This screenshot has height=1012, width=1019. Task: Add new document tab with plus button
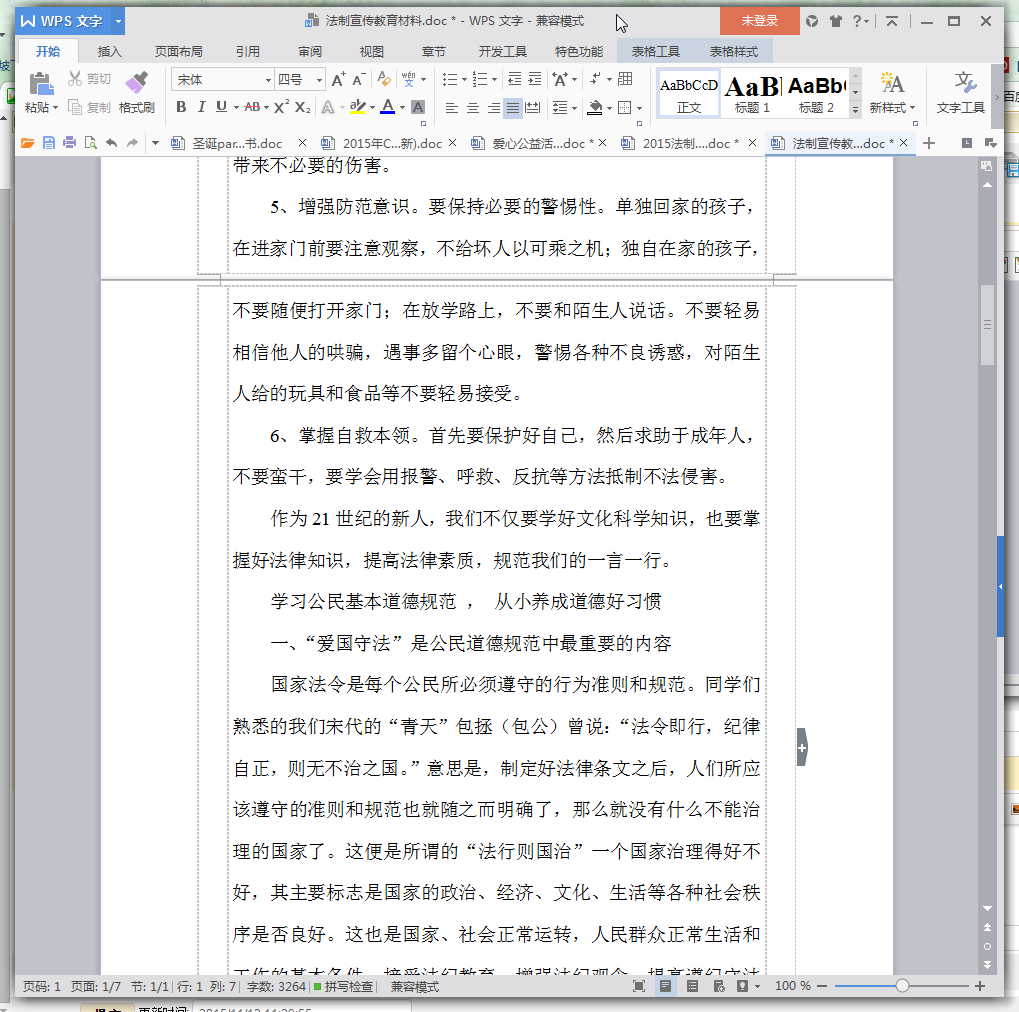[x=929, y=143]
